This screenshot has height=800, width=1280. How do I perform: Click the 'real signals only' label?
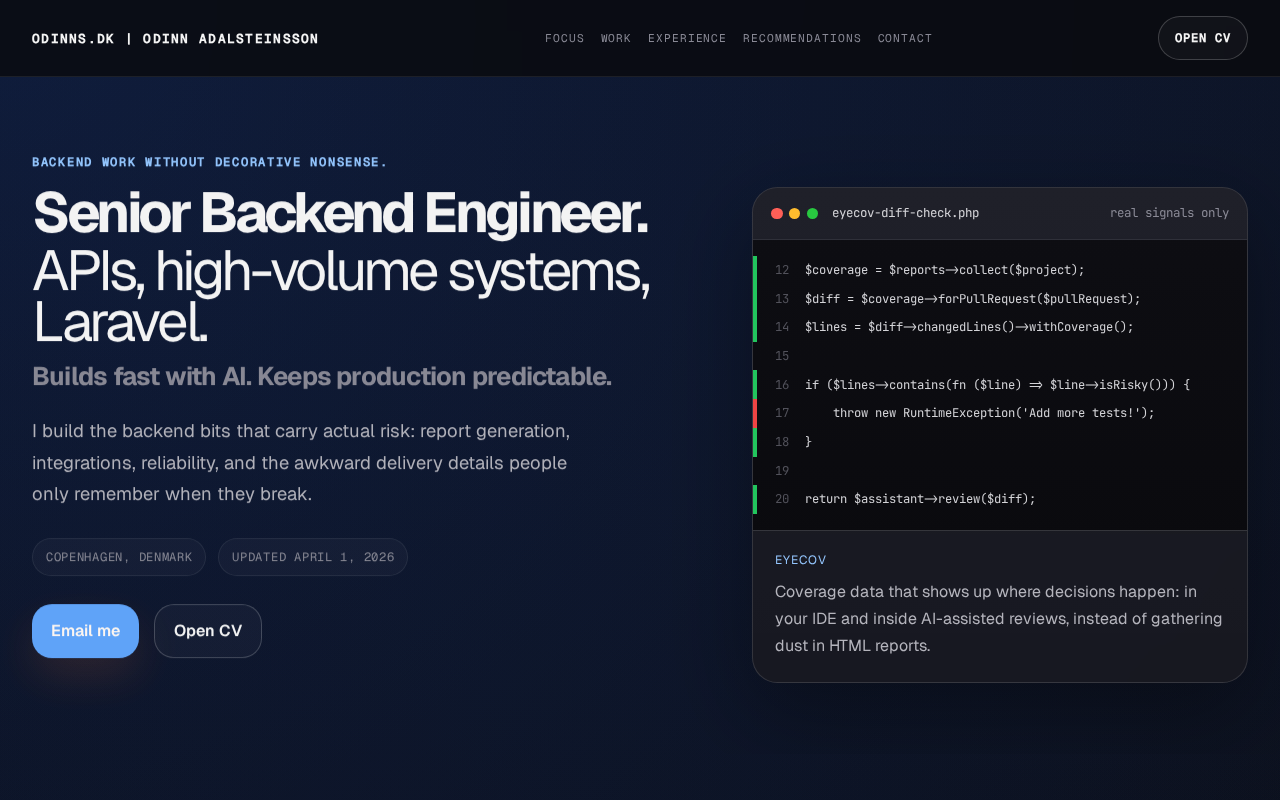[x=1169, y=213]
